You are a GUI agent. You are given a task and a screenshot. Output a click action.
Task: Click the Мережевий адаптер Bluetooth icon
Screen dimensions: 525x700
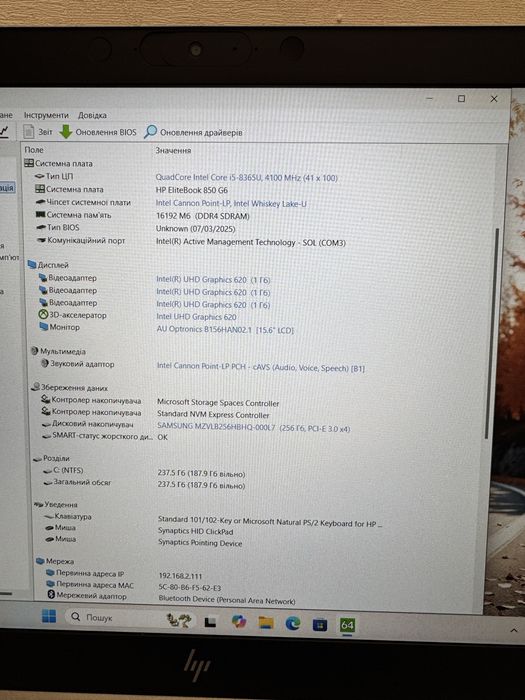click(x=51, y=595)
